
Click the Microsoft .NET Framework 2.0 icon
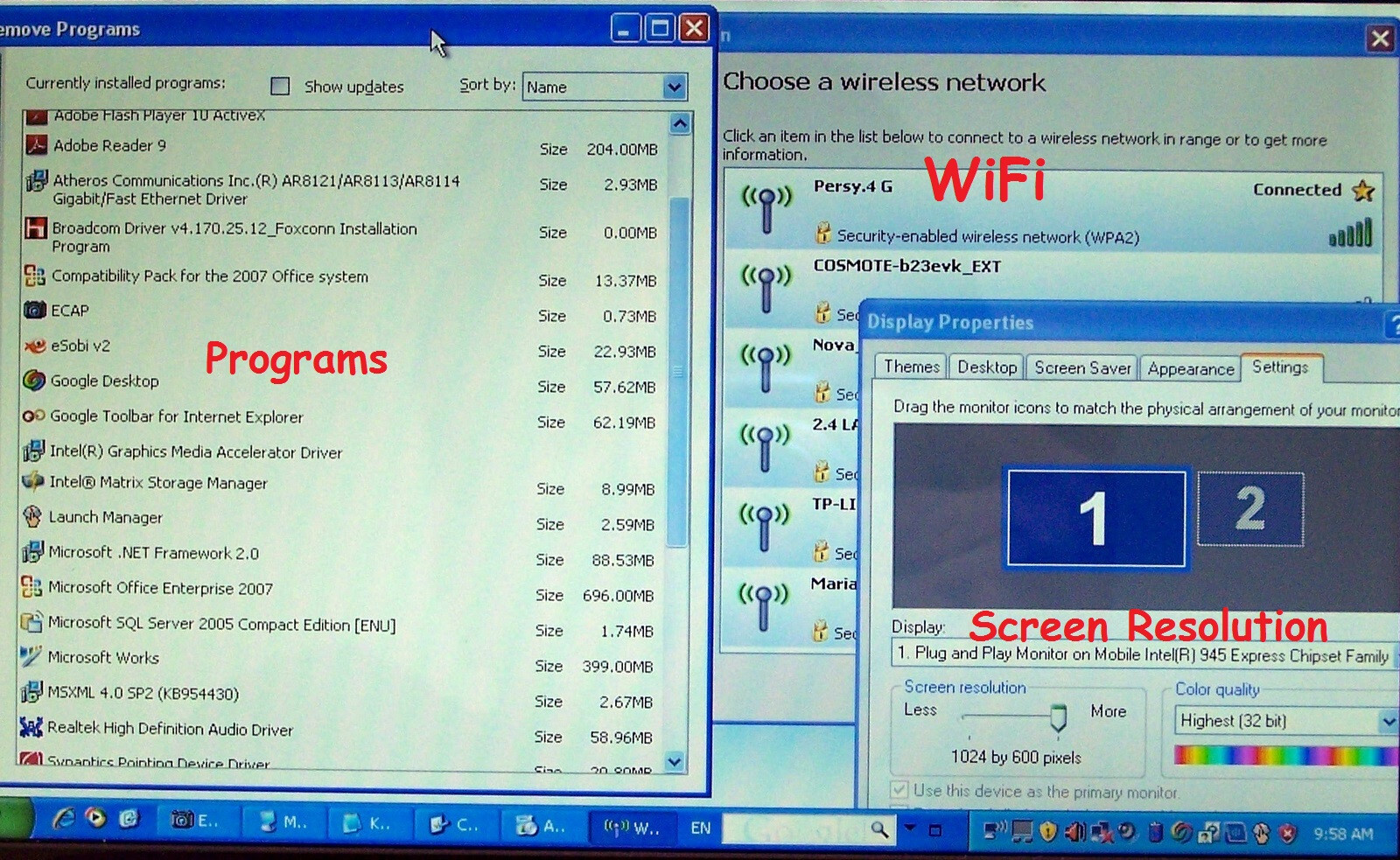31,552
